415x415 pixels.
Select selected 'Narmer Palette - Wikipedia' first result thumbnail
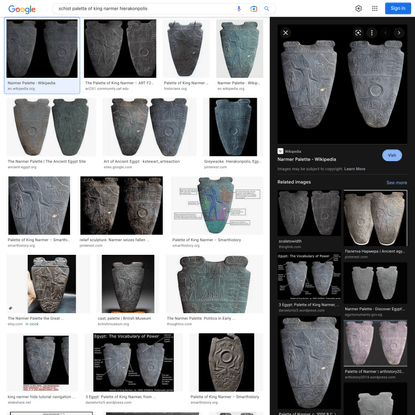(42, 49)
